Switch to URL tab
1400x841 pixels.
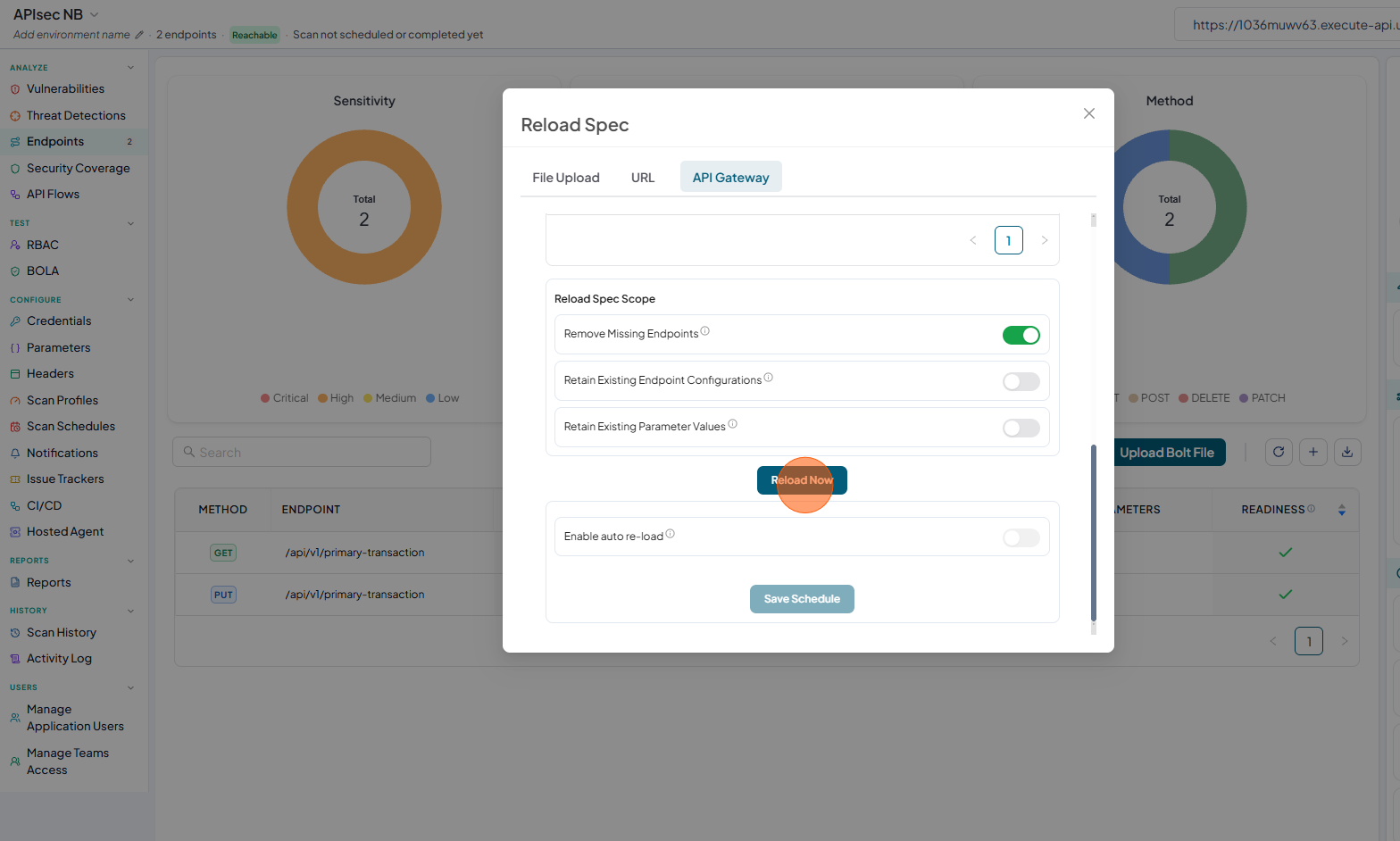coord(643,178)
